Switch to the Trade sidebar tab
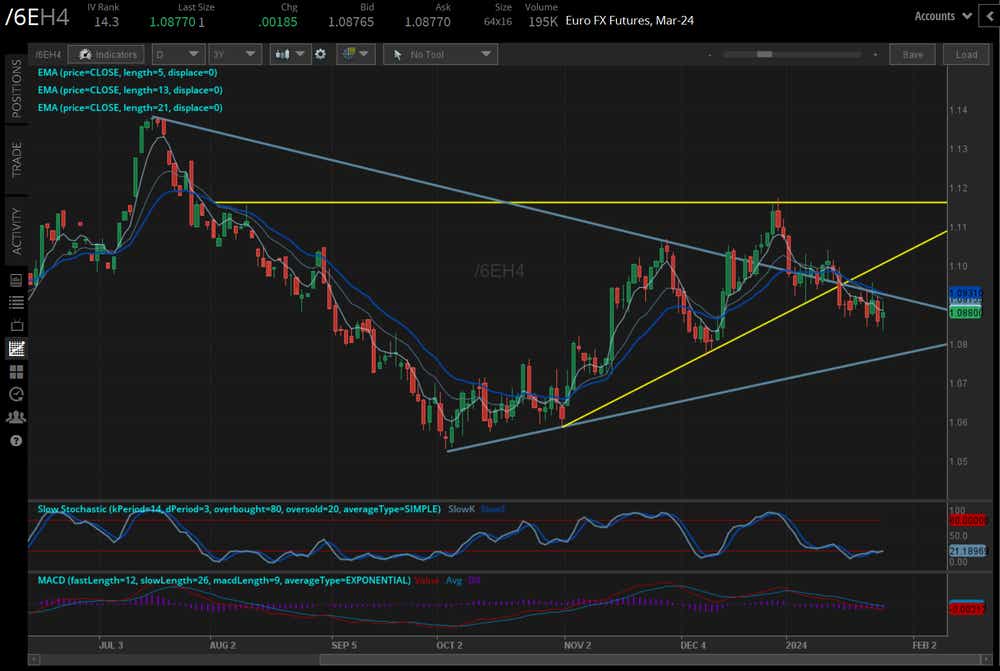This screenshot has height=671, width=1000. tap(14, 160)
